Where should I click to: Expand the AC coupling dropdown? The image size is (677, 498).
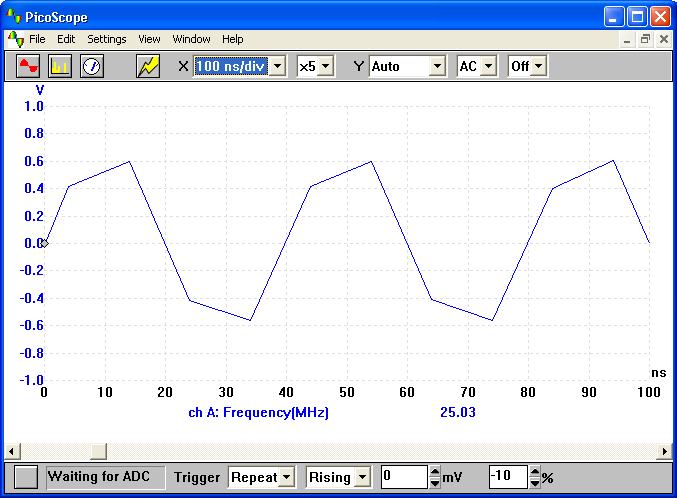[x=488, y=67]
